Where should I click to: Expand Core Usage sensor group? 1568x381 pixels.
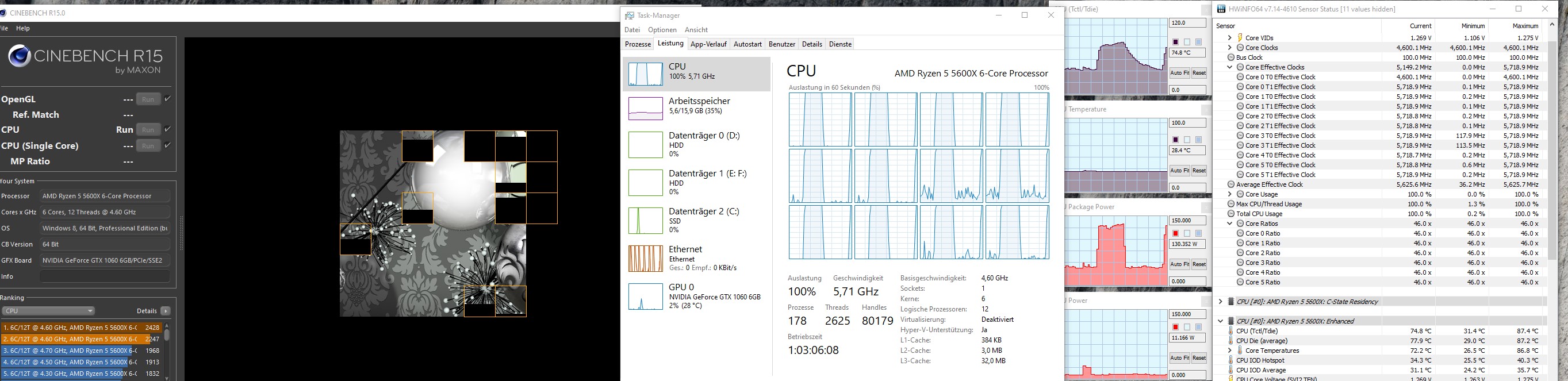click(1229, 194)
